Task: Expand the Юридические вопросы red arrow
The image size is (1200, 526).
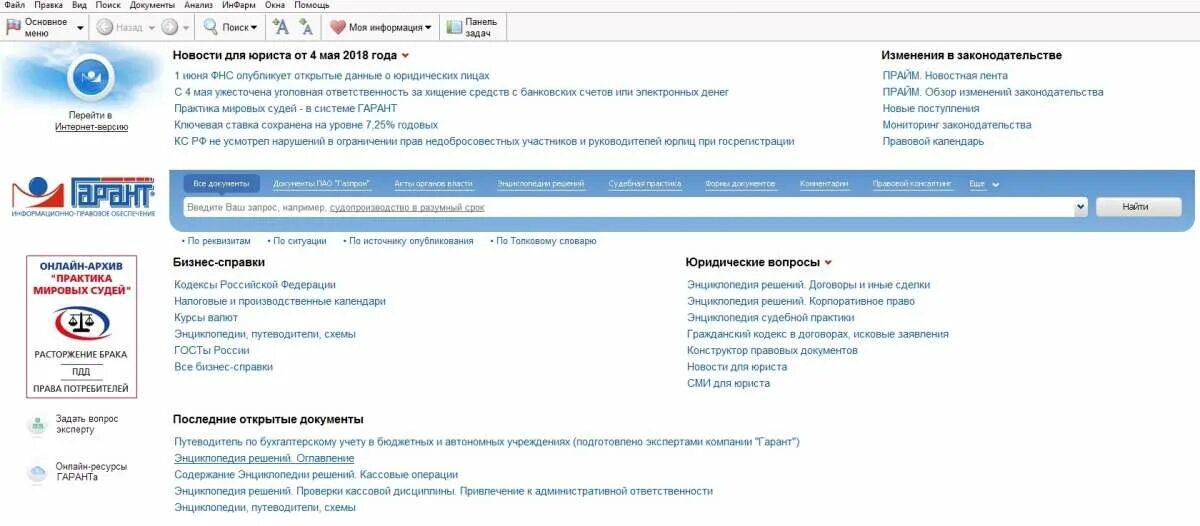Action: pyautogui.click(x=828, y=263)
